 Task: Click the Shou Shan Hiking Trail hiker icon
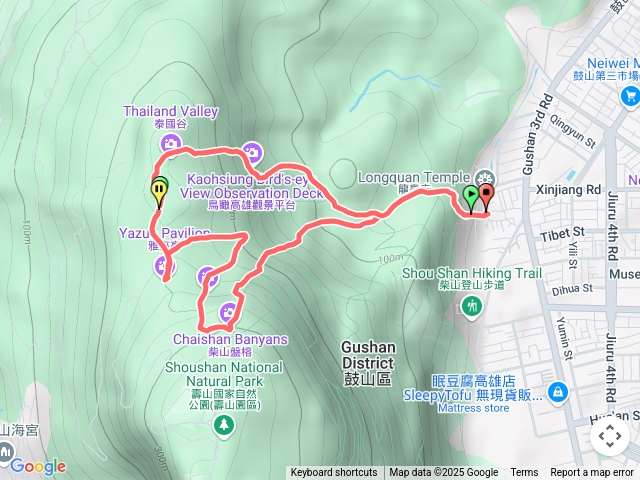coord(472,306)
